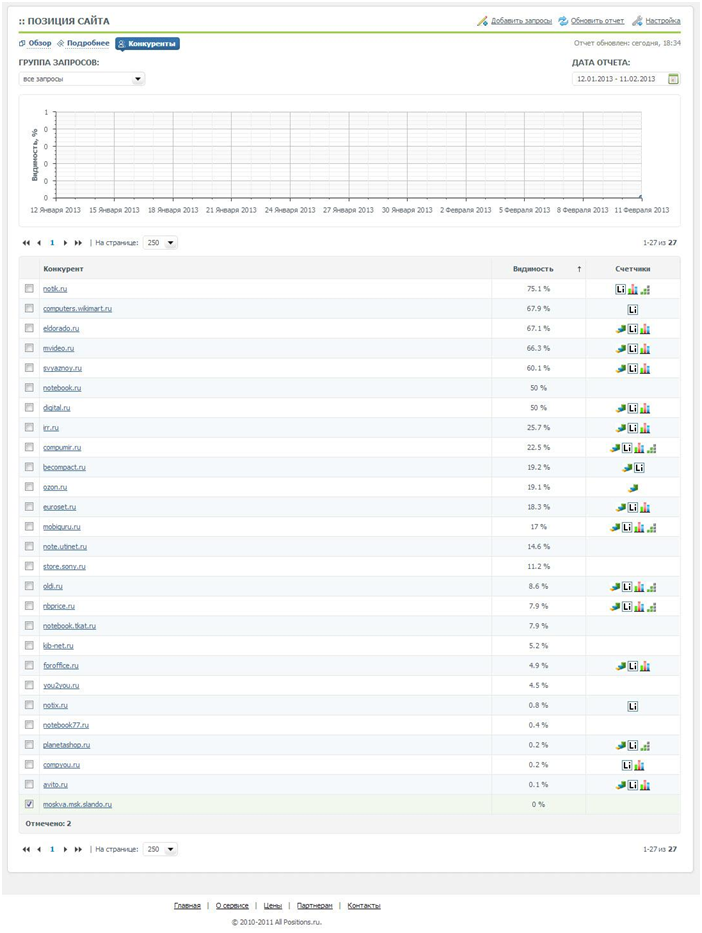Image resolution: width=702 pixels, height=933 pixels.
Task: Go to last page using top pager arrow
Action: click(x=78, y=243)
